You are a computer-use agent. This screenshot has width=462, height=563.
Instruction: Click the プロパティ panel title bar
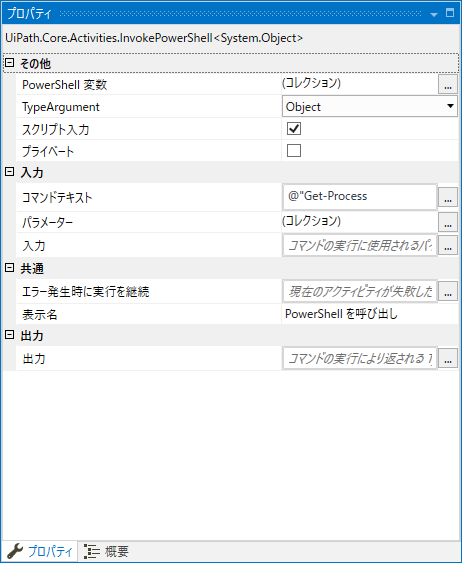click(x=231, y=14)
